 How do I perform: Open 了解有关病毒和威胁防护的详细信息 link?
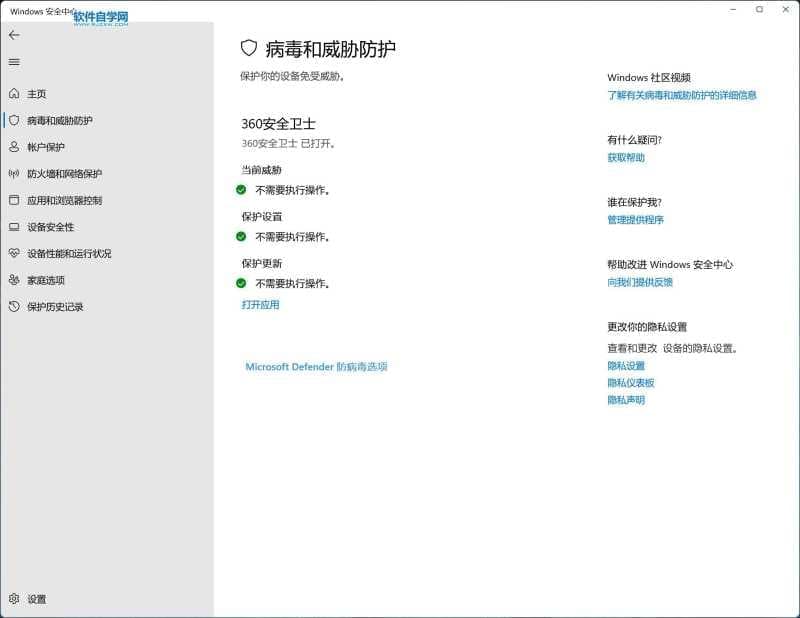[681, 96]
